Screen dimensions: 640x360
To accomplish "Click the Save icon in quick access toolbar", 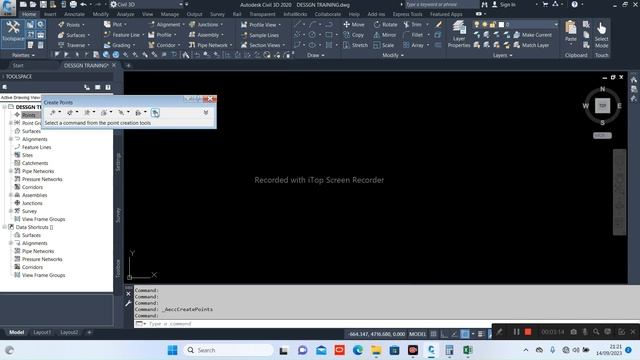I will [x=43, y=4].
